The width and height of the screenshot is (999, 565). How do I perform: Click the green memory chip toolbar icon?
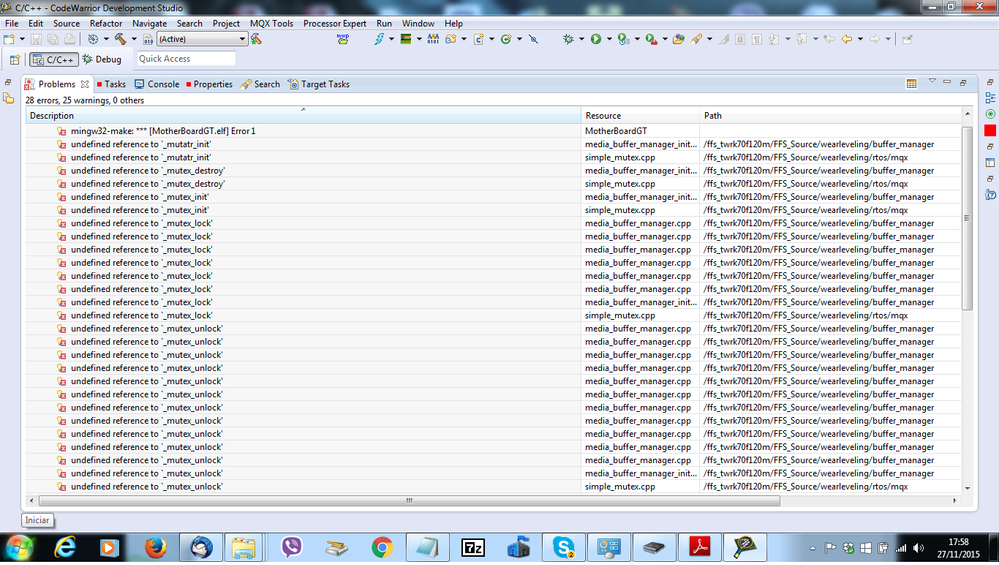coord(406,39)
